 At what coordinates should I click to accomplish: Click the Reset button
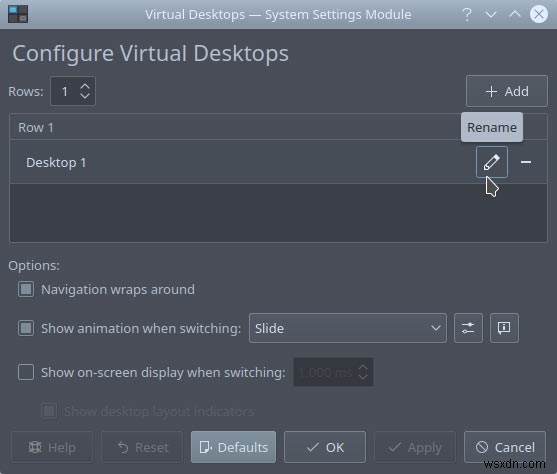point(142,447)
